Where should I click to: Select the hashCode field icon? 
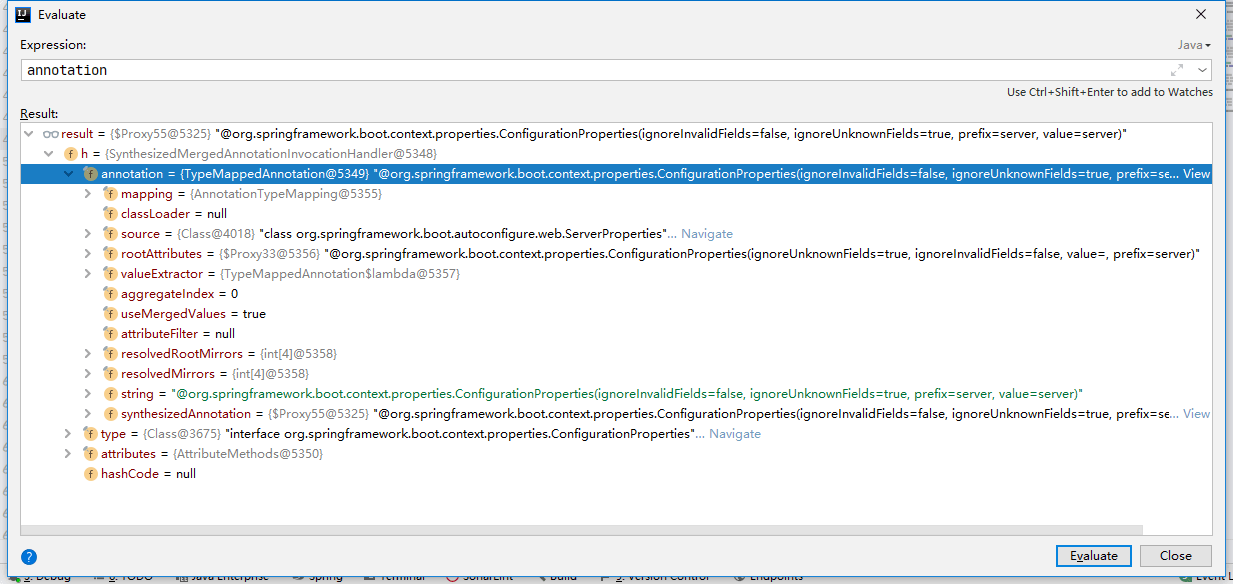point(90,474)
